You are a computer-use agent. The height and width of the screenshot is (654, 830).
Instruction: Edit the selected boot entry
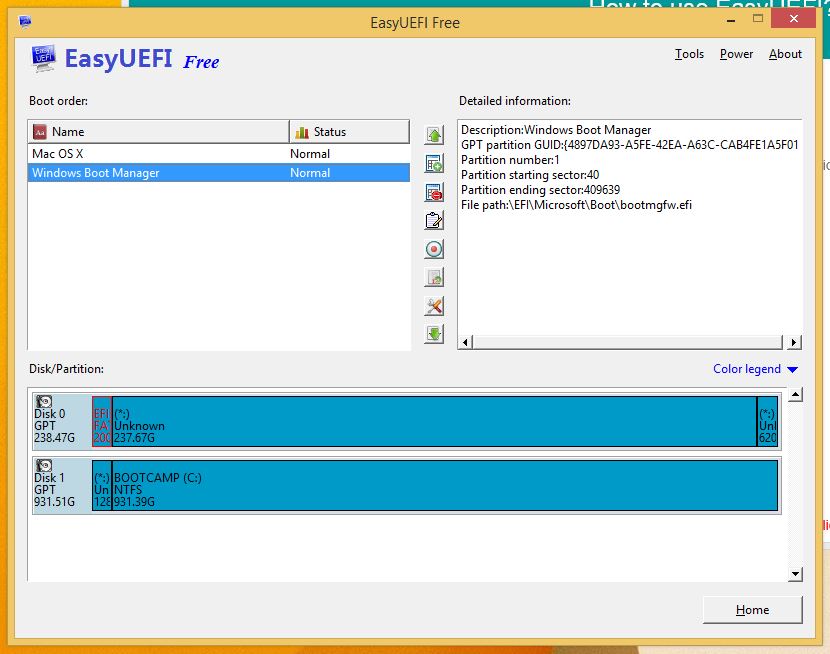coord(434,221)
